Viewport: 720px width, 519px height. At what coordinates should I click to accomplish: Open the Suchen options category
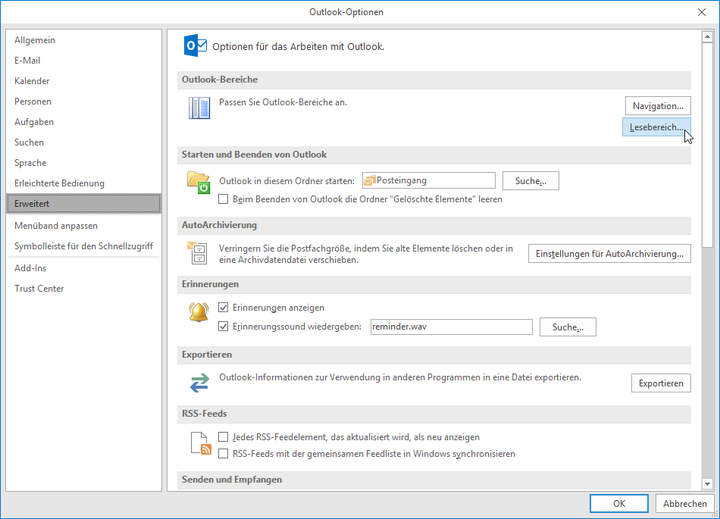coord(84,142)
